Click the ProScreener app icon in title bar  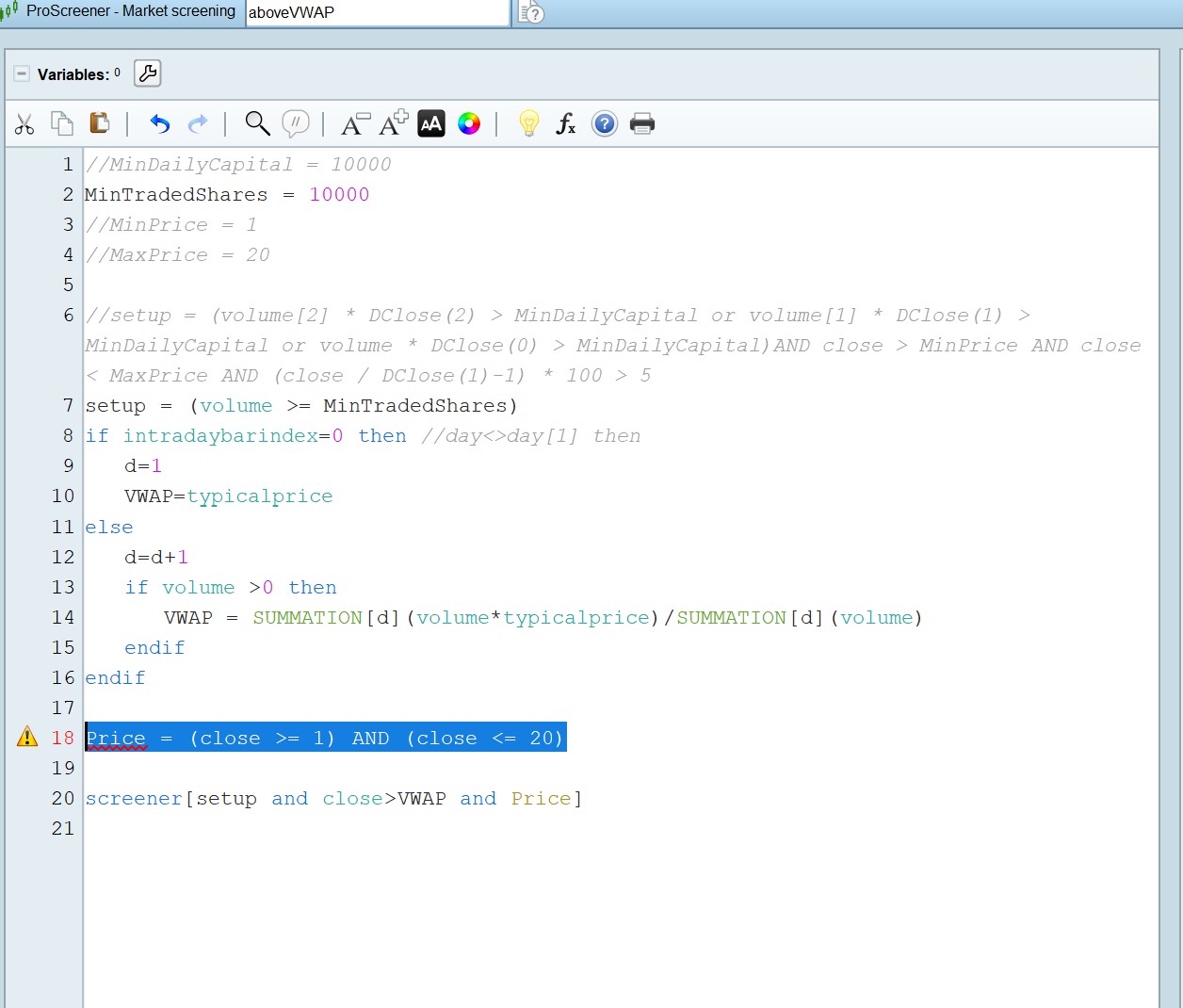[9, 11]
